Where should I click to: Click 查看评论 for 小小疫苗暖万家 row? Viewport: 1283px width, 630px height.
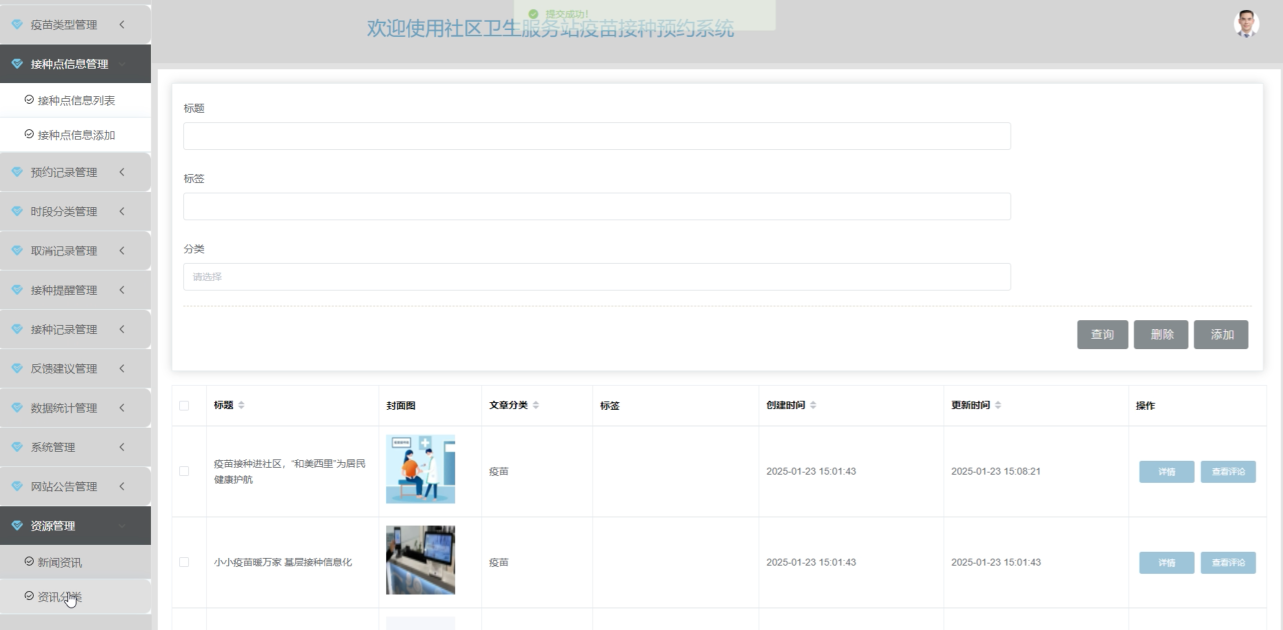(x=1228, y=563)
